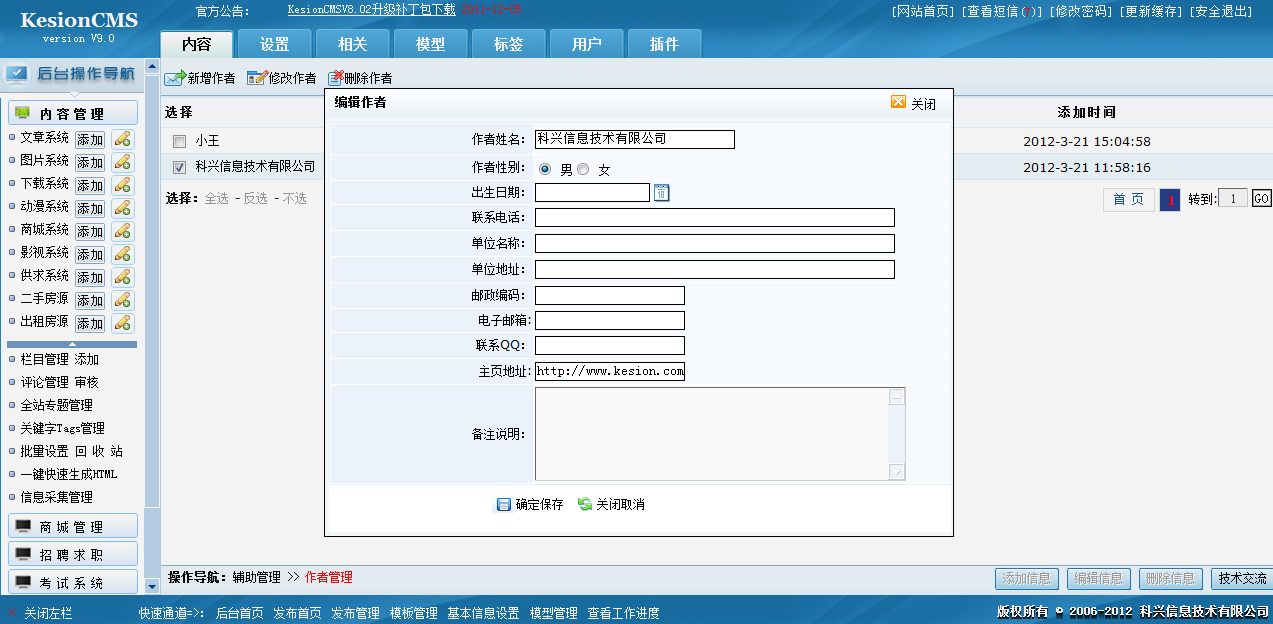The image size is (1273, 624).
Task: Switch to the 模型 tab
Action: click(x=430, y=44)
